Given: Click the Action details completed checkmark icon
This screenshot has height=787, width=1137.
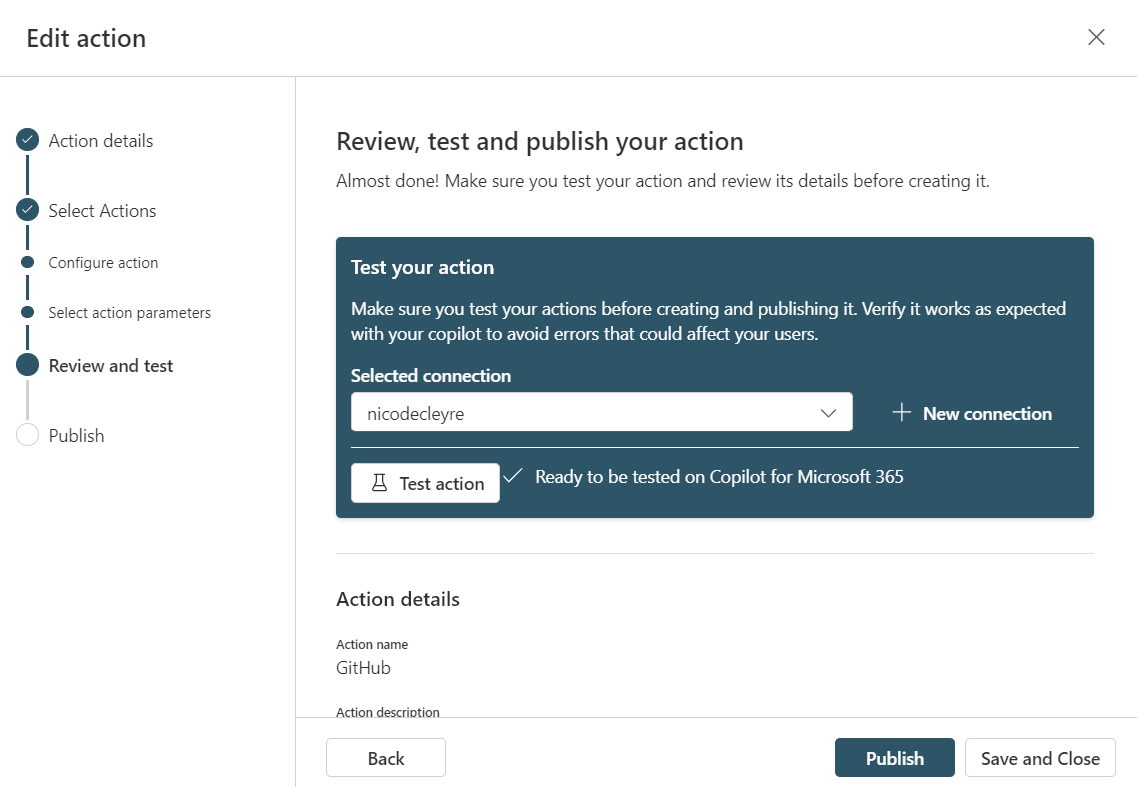Looking at the screenshot, I should (27, 141).
